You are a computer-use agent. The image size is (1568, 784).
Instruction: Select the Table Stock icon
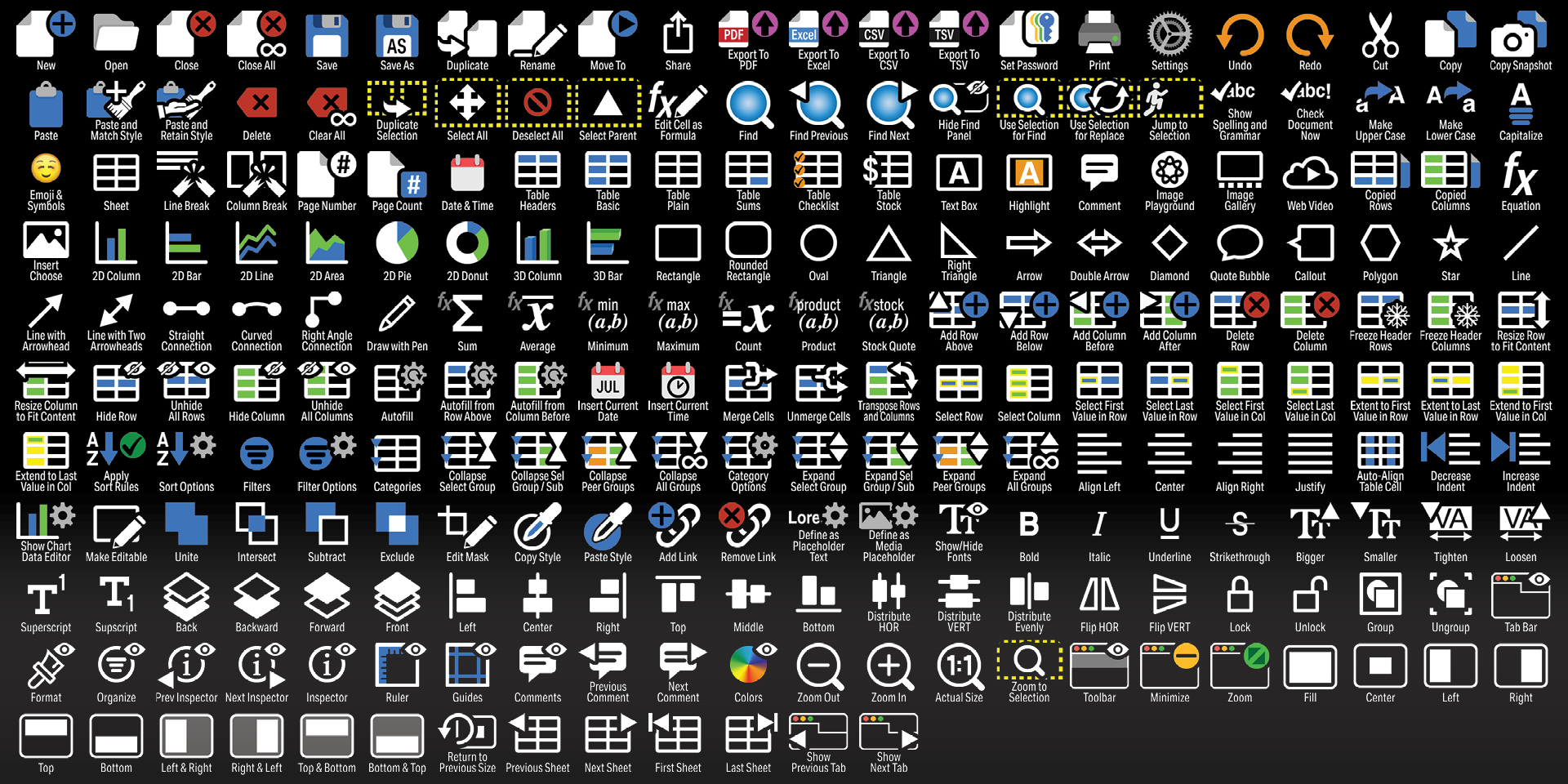889,170
